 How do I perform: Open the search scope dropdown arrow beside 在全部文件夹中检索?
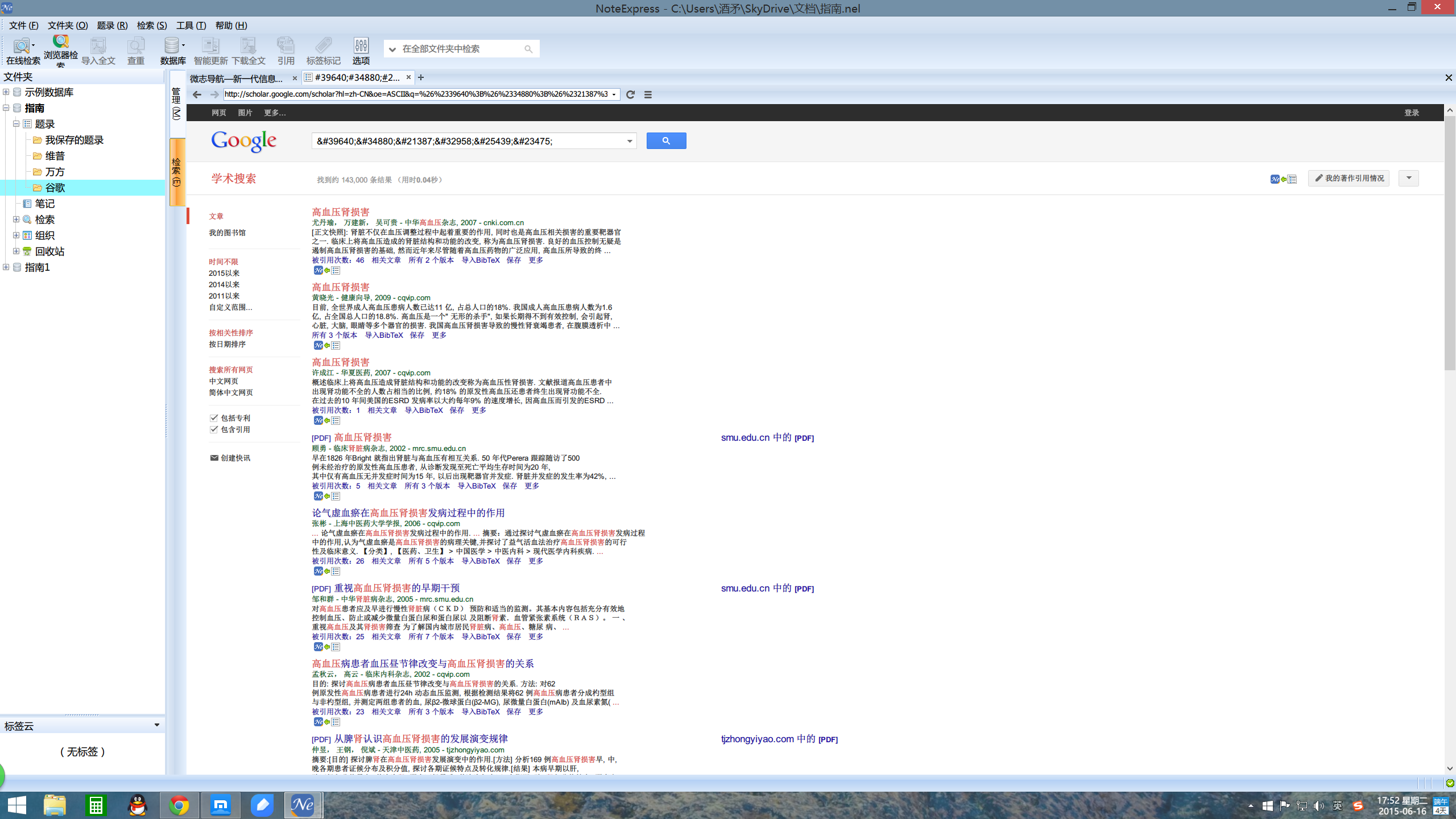tap(392, 49)
